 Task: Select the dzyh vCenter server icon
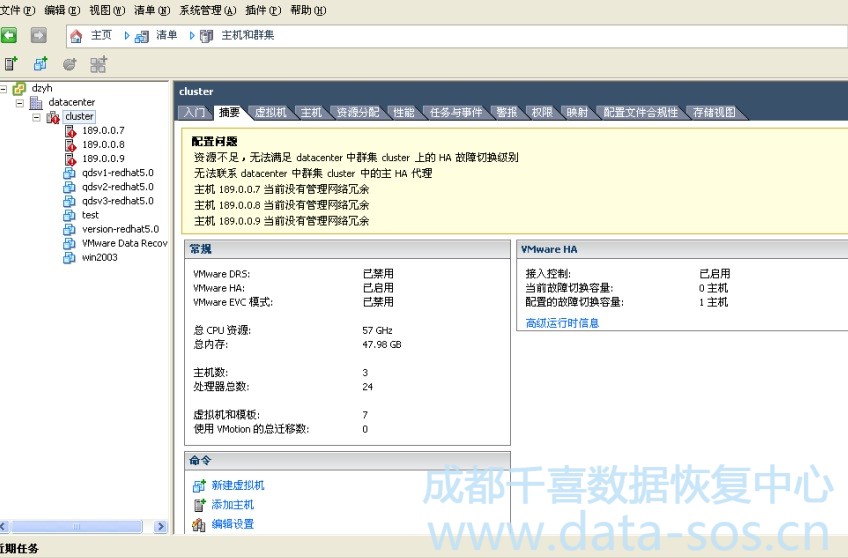19,88
